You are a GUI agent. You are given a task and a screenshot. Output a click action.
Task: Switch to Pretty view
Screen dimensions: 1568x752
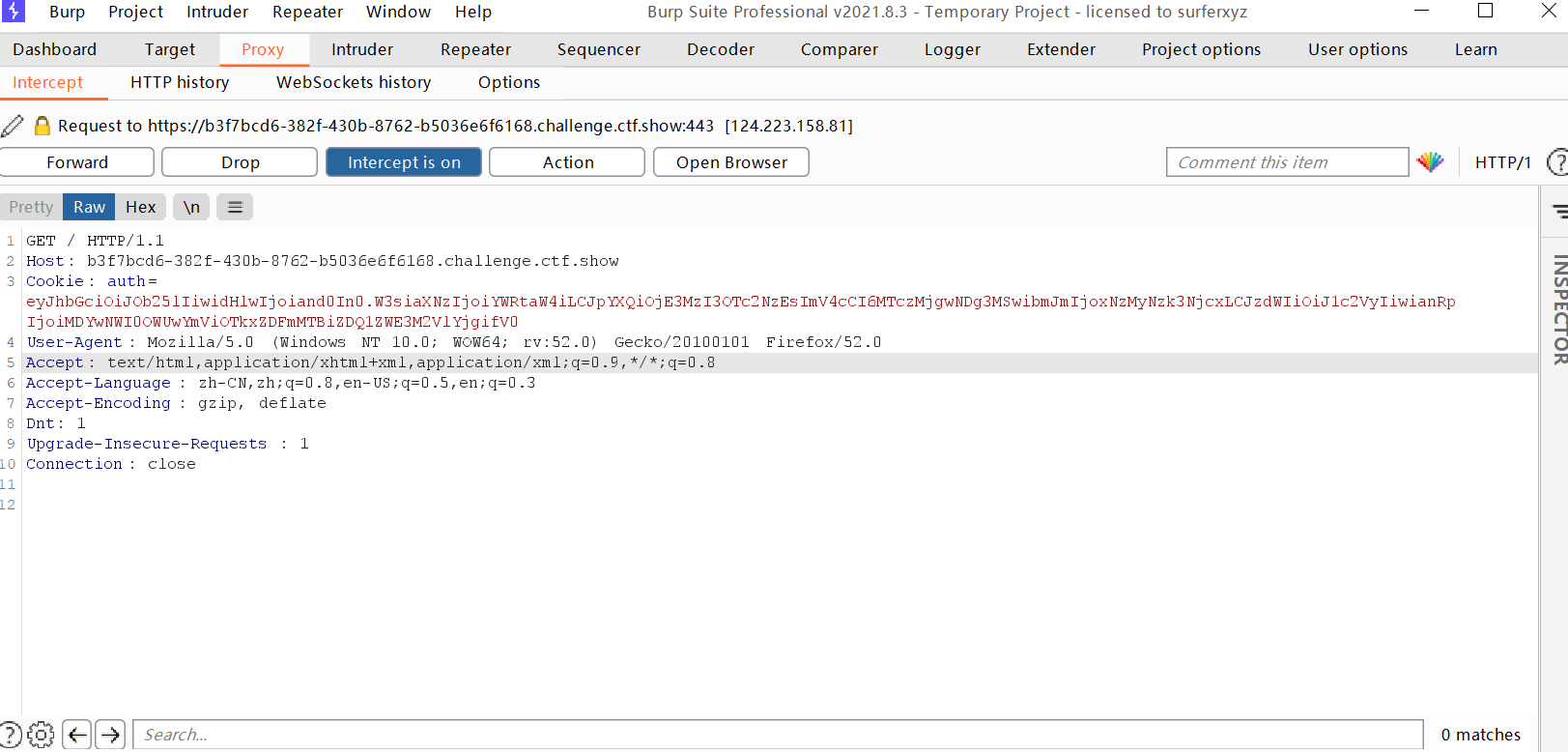[31, 207]
